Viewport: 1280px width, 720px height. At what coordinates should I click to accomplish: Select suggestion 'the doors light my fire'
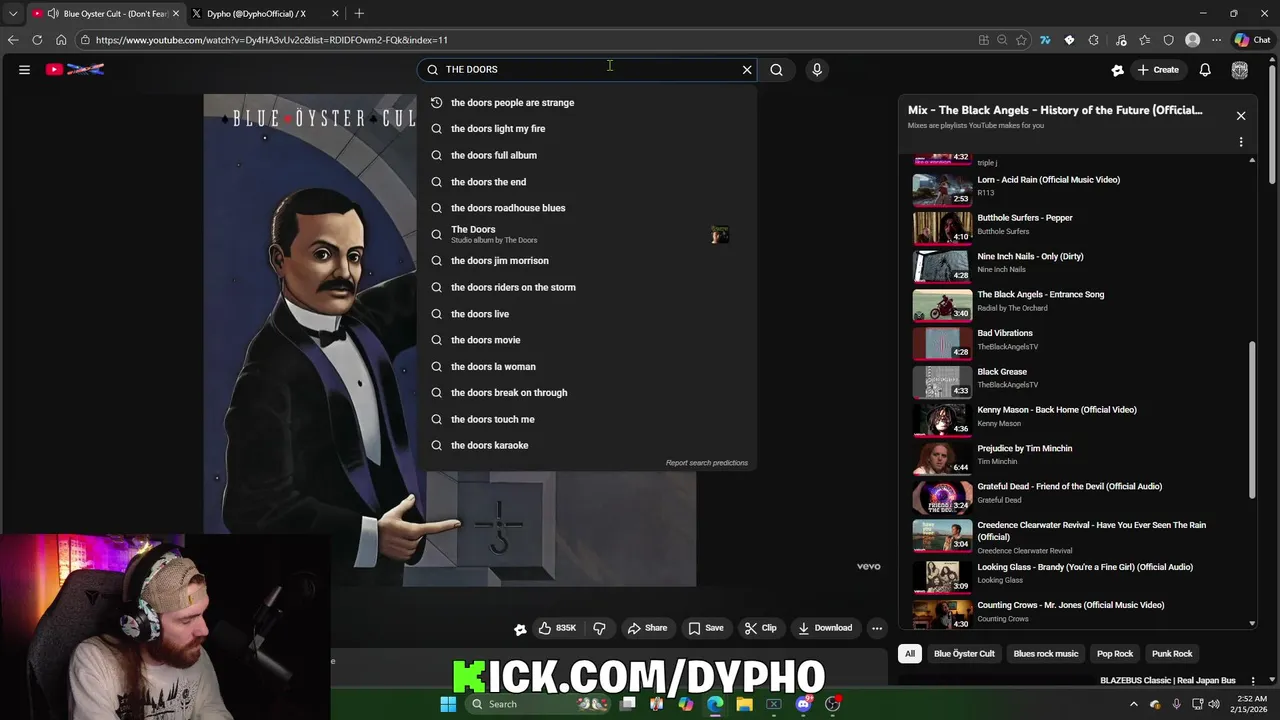click(x=587, y=128)
